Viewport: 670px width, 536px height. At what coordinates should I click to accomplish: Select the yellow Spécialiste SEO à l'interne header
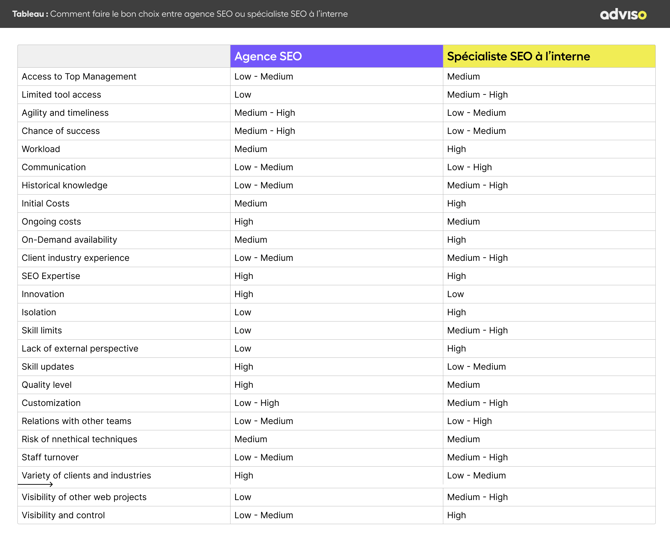548,56
